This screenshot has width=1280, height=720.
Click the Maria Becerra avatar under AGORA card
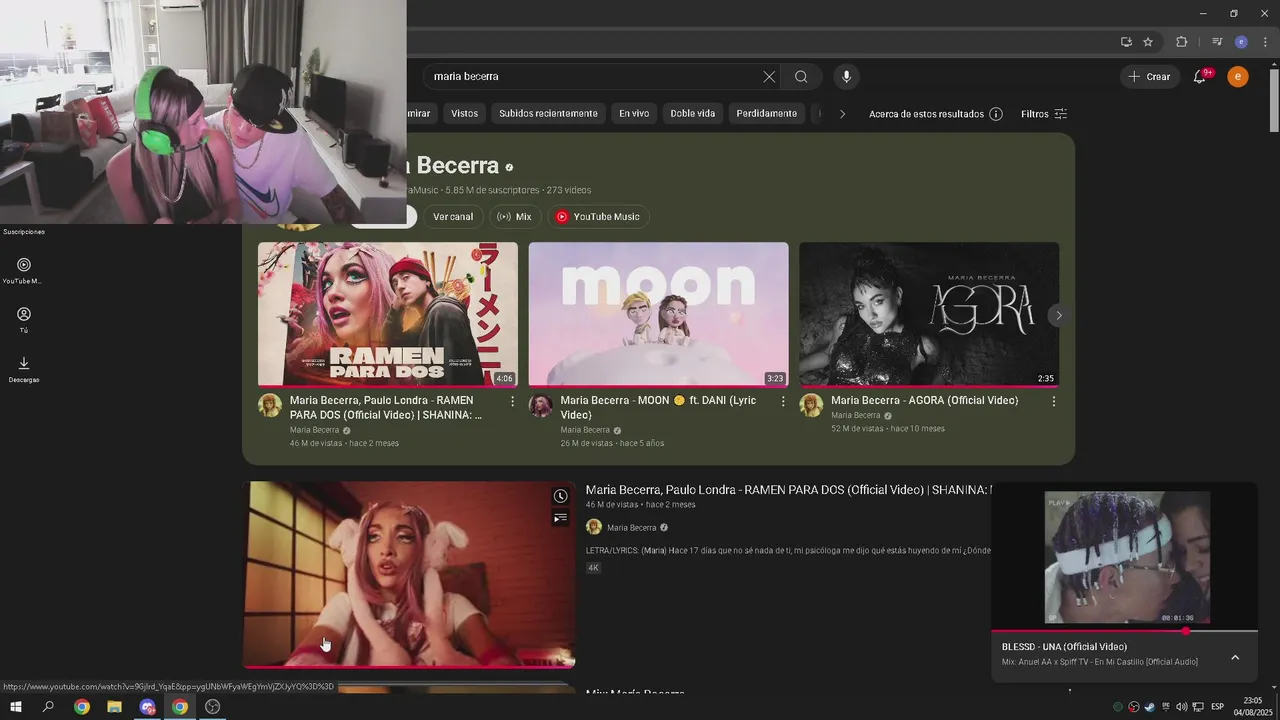point(811,405)
